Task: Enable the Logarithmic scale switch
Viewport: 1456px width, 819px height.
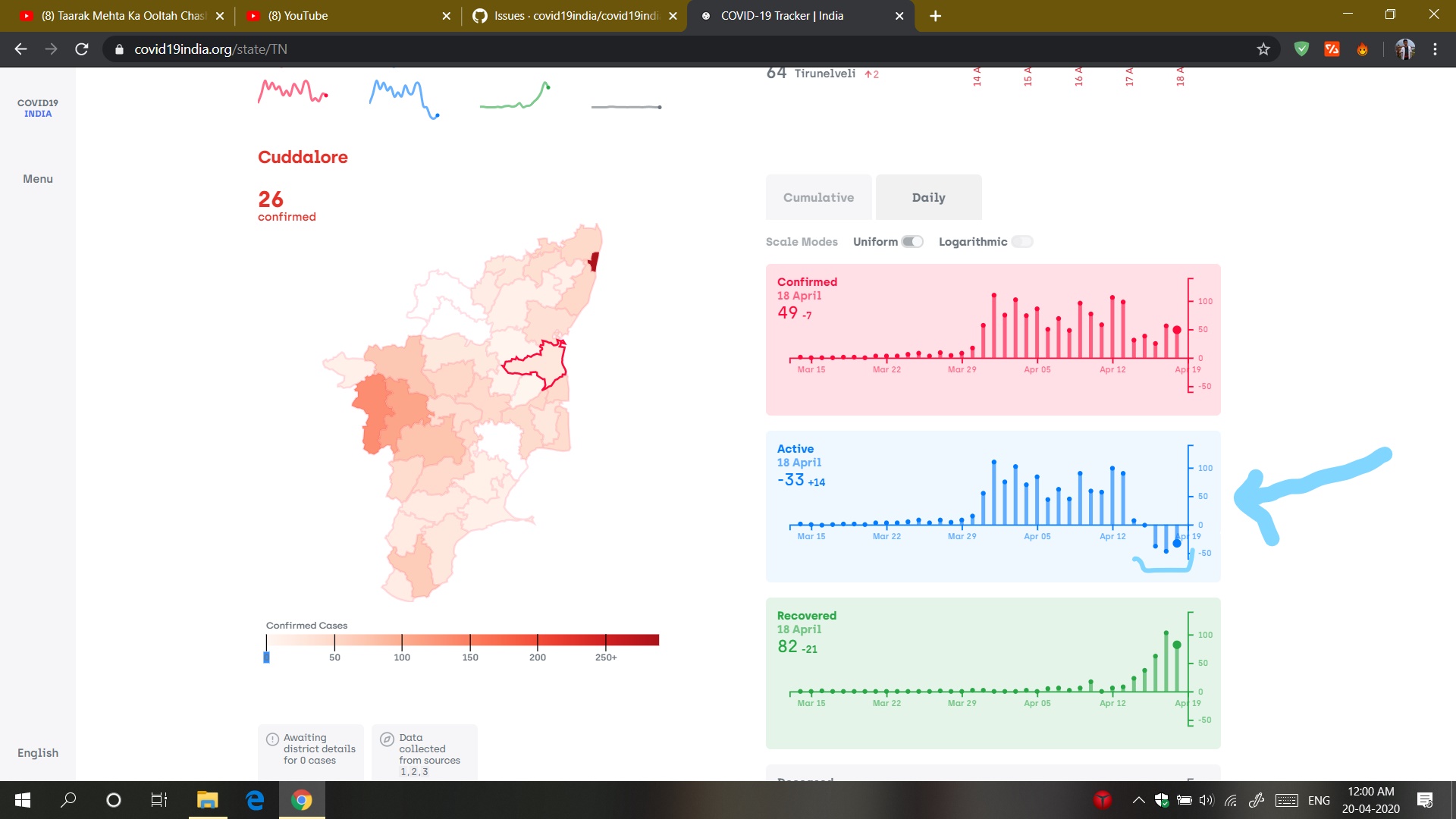Action: (x=1022, y=242)
